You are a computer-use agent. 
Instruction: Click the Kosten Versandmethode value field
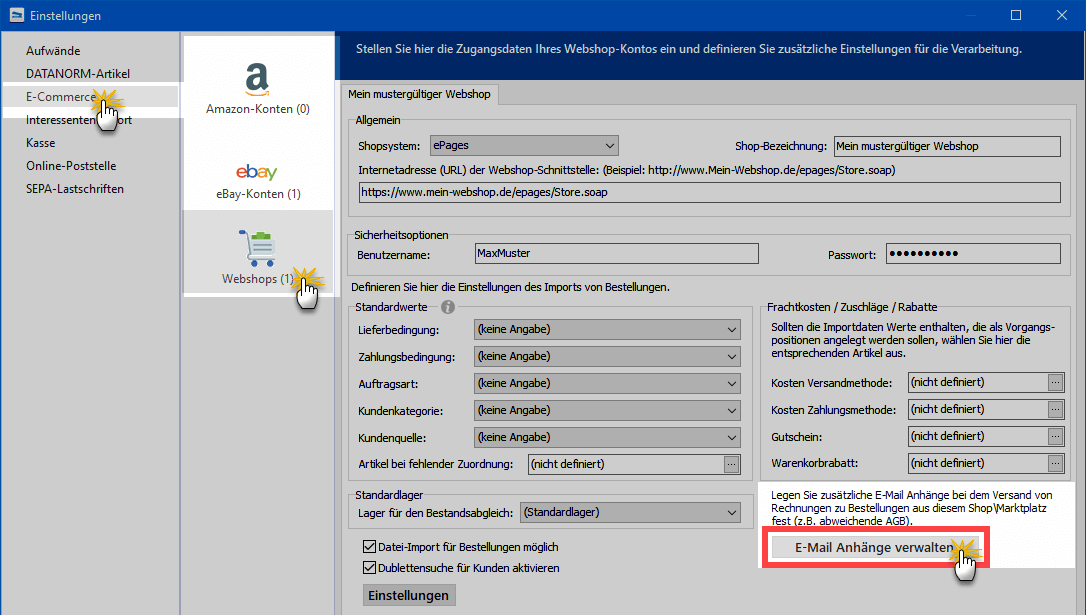978,382
